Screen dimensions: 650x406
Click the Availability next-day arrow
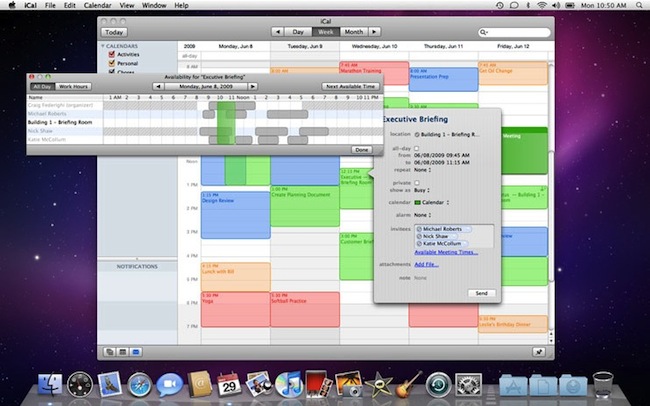tap(253, 87)
